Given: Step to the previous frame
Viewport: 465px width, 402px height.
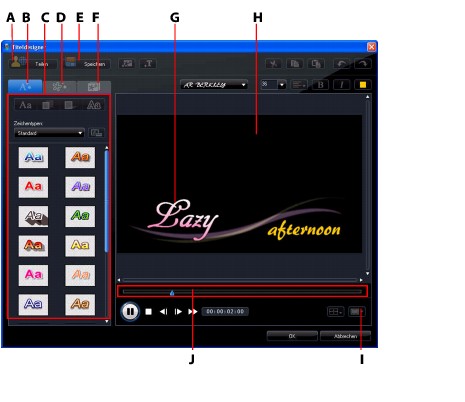Looking at the screenshot, I should (163, 312).
